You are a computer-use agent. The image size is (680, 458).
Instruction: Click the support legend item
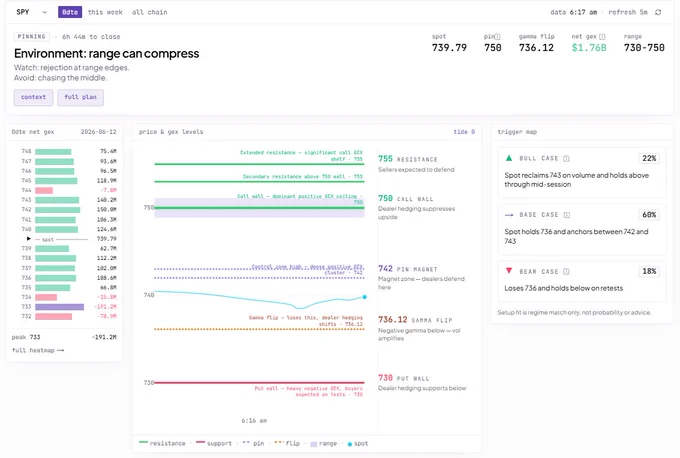(214, 443)
